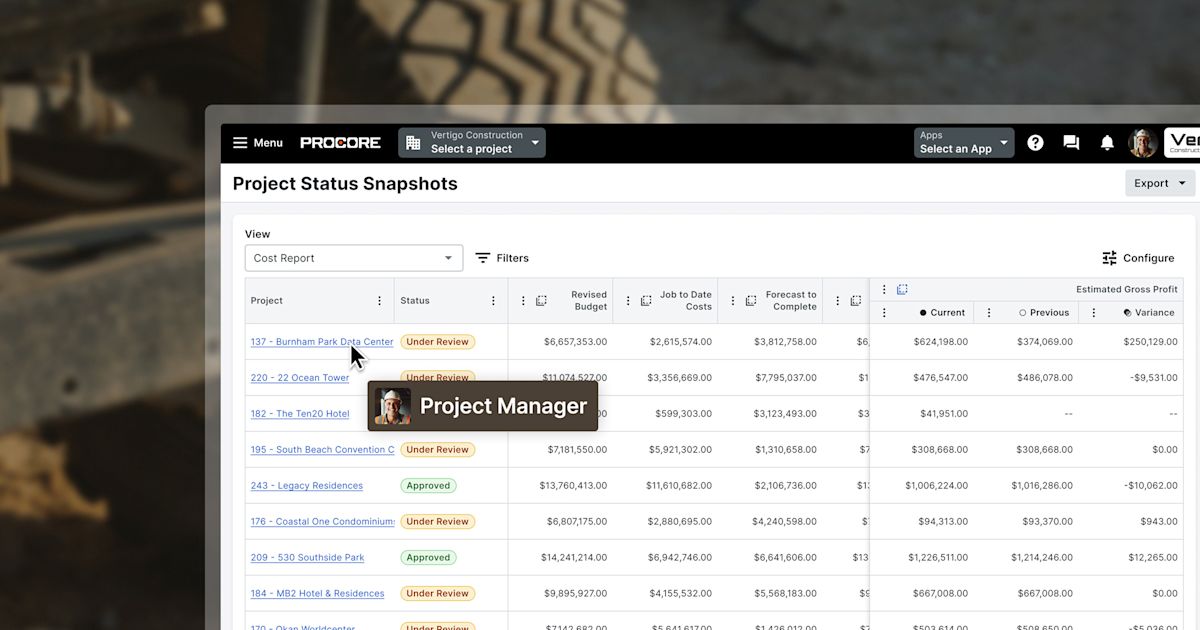Select current profit $1,006,224.00 cell
Viewport: 1200px width, 630px height.
pos(936,486)
